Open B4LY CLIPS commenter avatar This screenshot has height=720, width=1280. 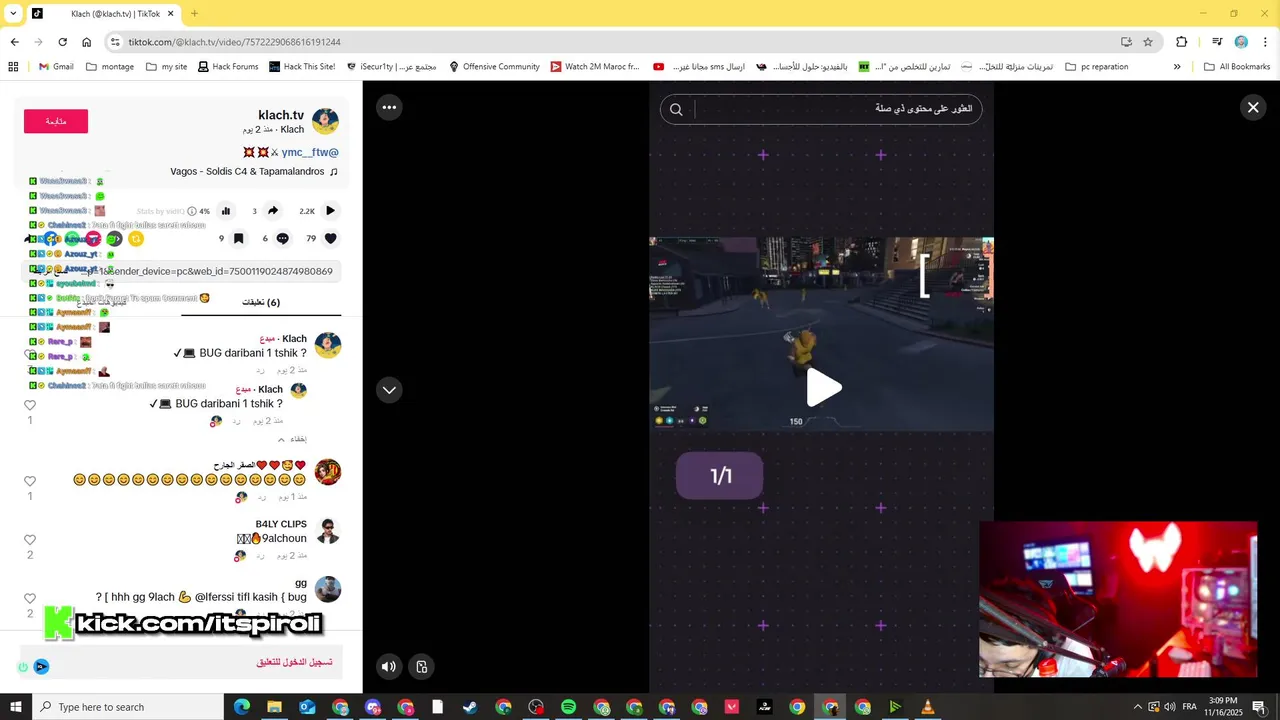tap(328, 531)
